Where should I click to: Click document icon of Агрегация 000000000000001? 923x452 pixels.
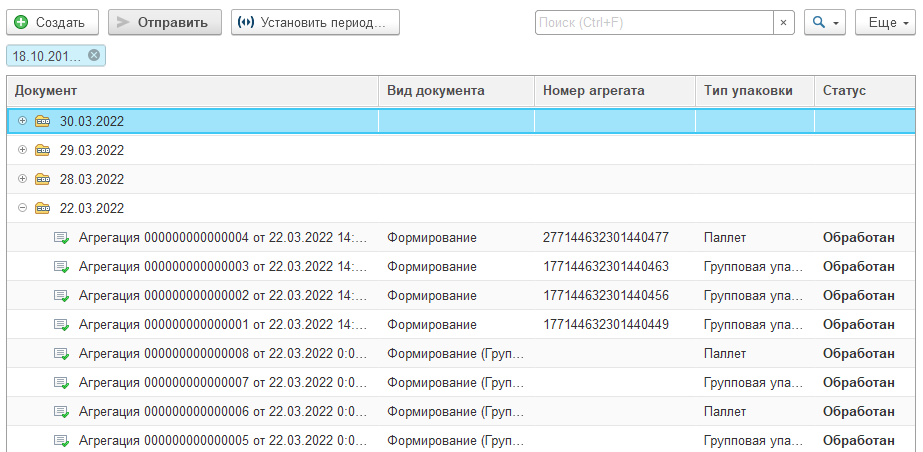[x=61, y=325]
